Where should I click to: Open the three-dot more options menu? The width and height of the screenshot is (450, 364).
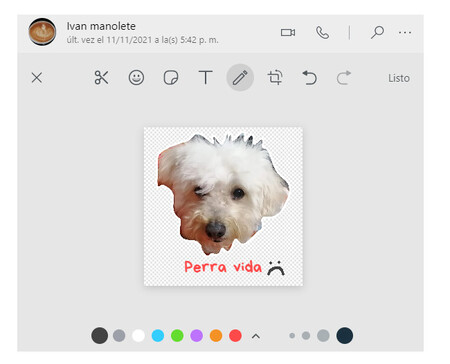pyautogui.click(x=405, y=33)
